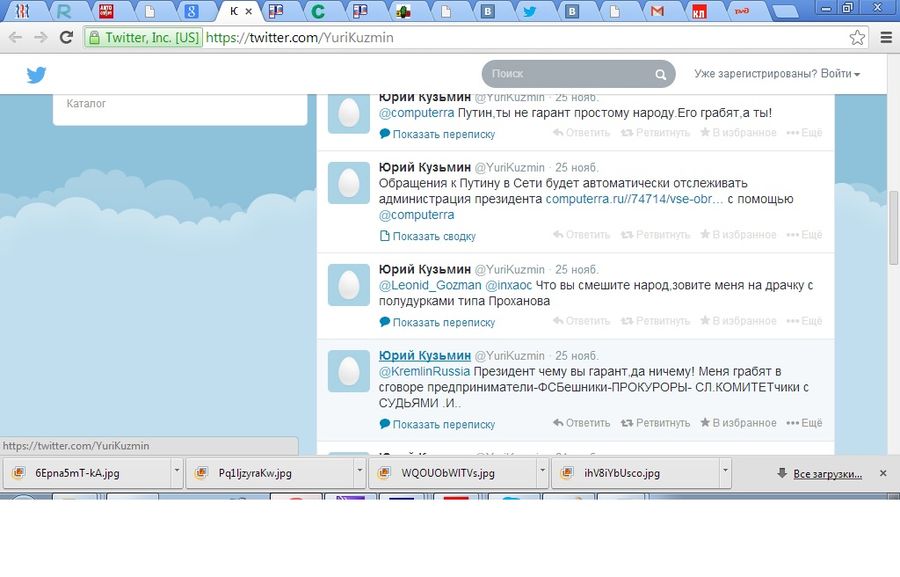This screenshot has height=577, width=900.
Task: Click the green padlock Twitter, Inc. security badge
Action: coord(144,38)
